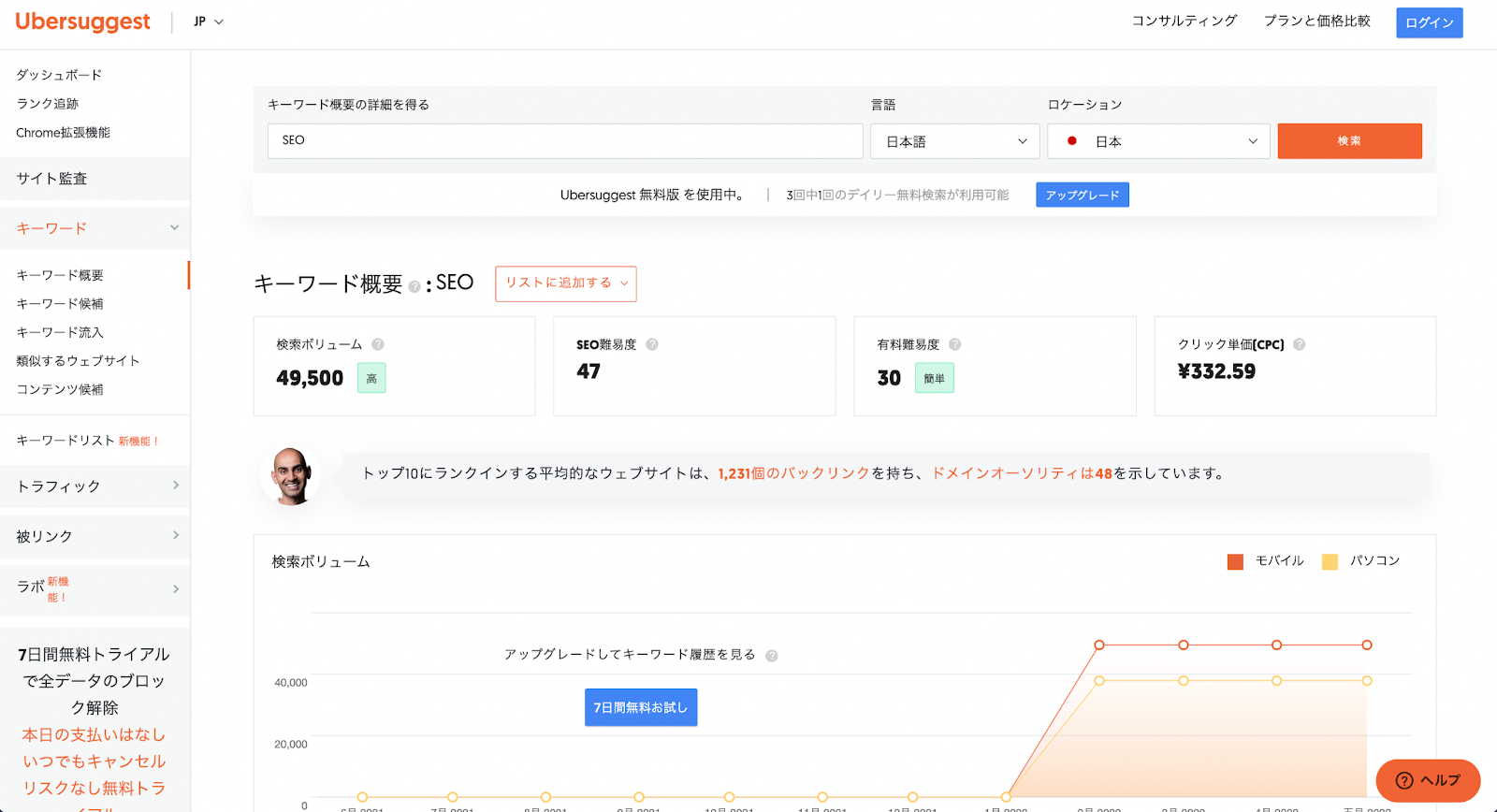This screenshot has width=1497, height=812.
Task: Open the ヘルプ chat button
Action: point(1428,780)
